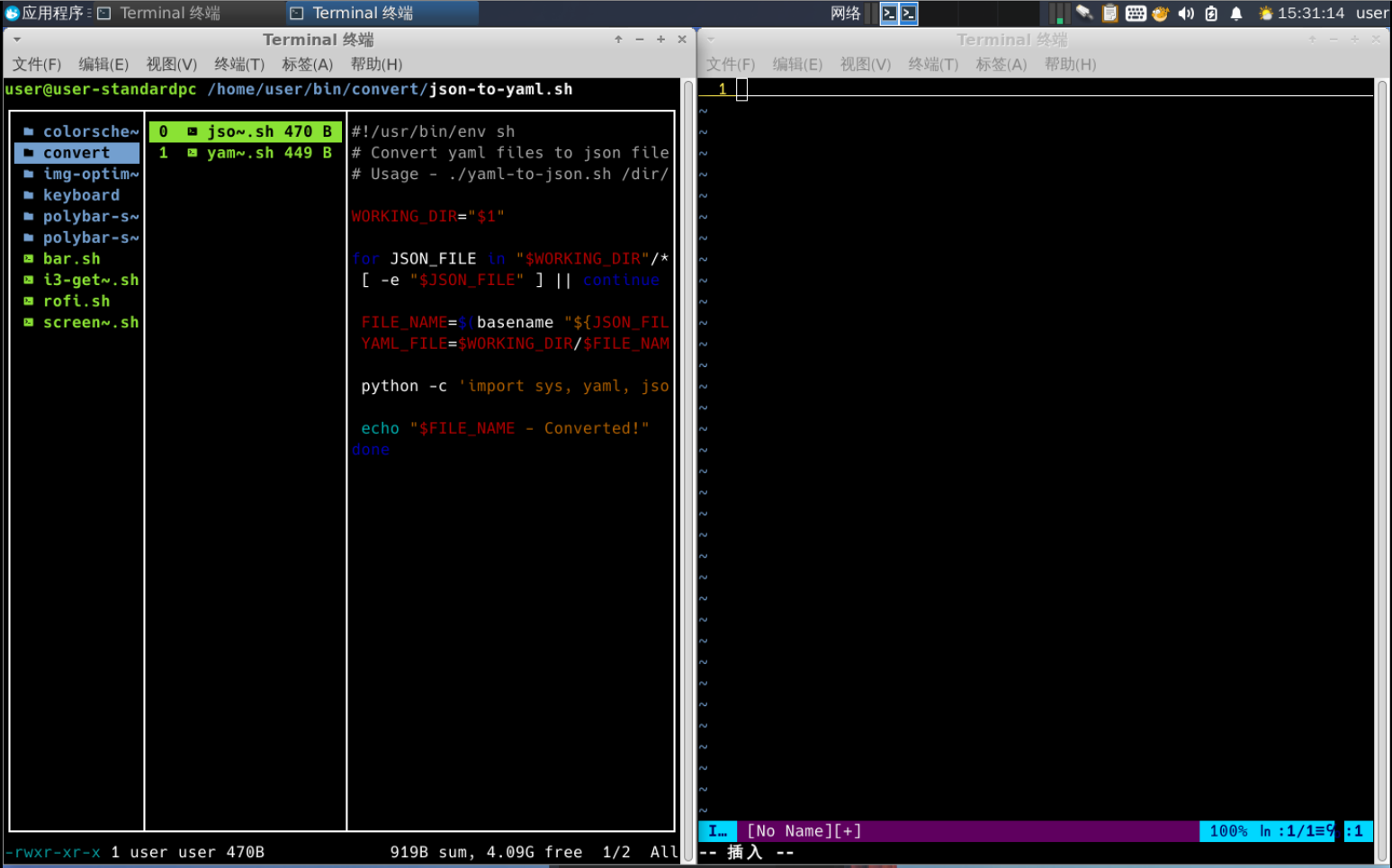Image resolution: width=1392 pixels, height=868 pixels.
Task: Open 文件(F) menu in right terminal
Action: (731, 64)
